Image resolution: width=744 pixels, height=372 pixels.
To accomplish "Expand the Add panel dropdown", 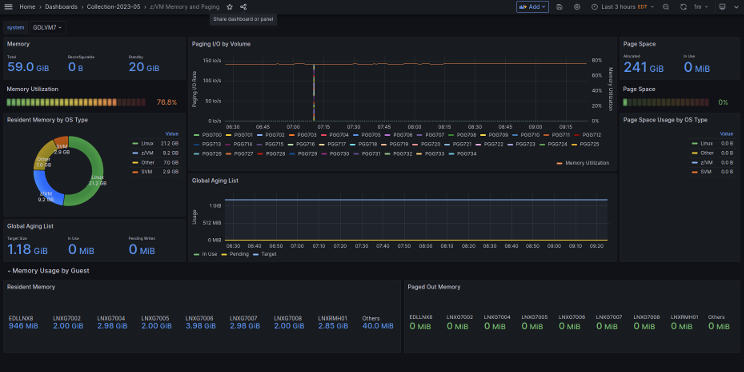I will [532, 7].
